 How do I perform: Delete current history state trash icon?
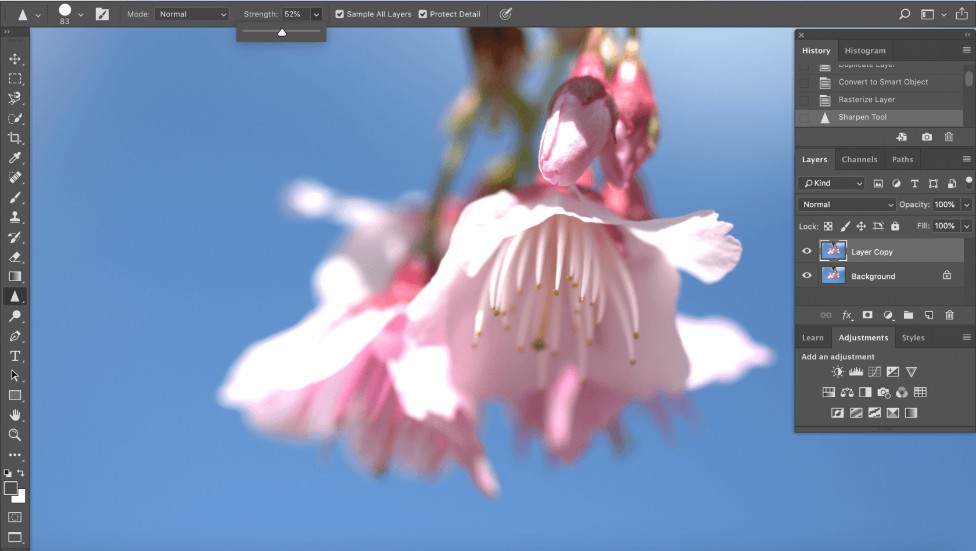949,137
